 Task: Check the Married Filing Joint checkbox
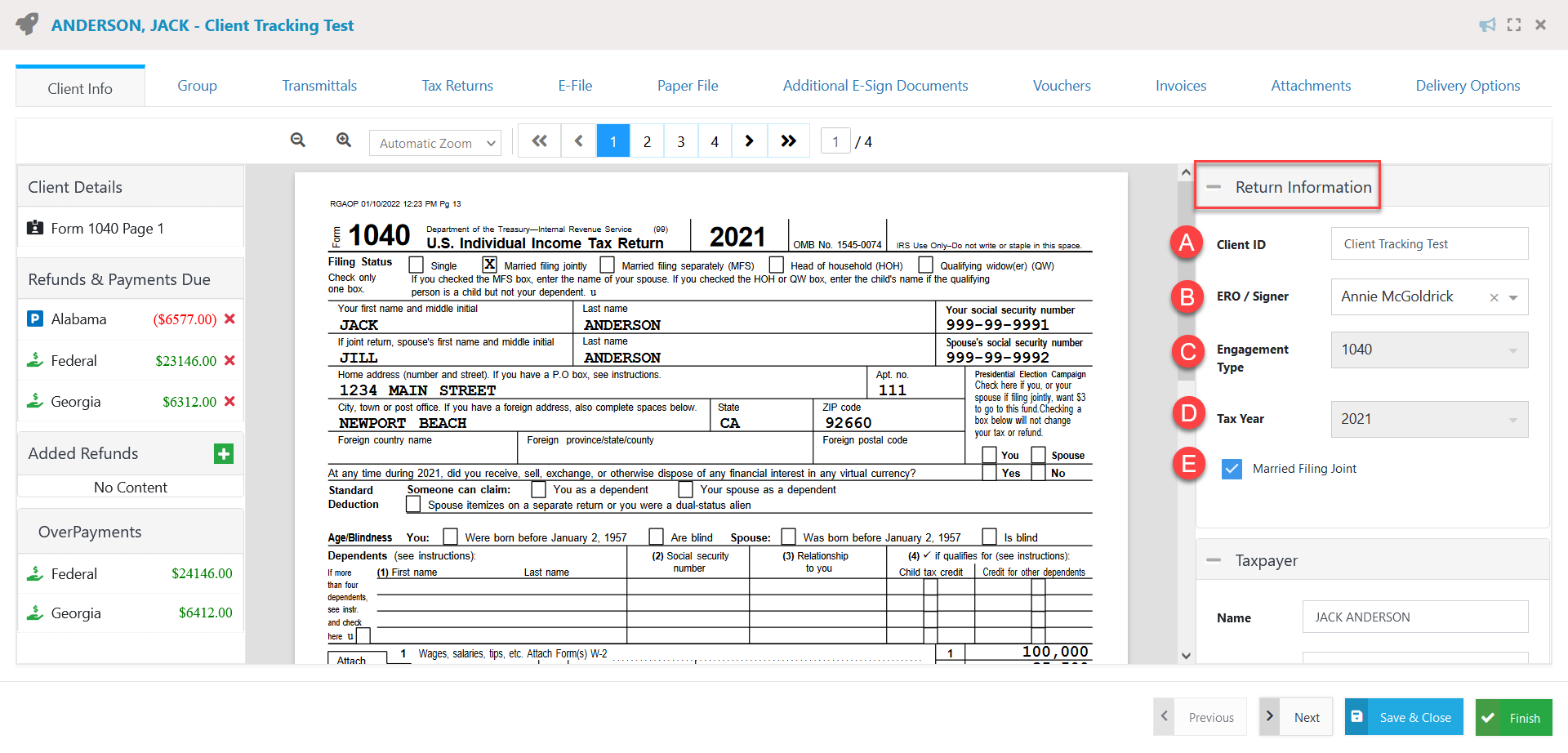pyautogui.click(x=1232, y=468)
